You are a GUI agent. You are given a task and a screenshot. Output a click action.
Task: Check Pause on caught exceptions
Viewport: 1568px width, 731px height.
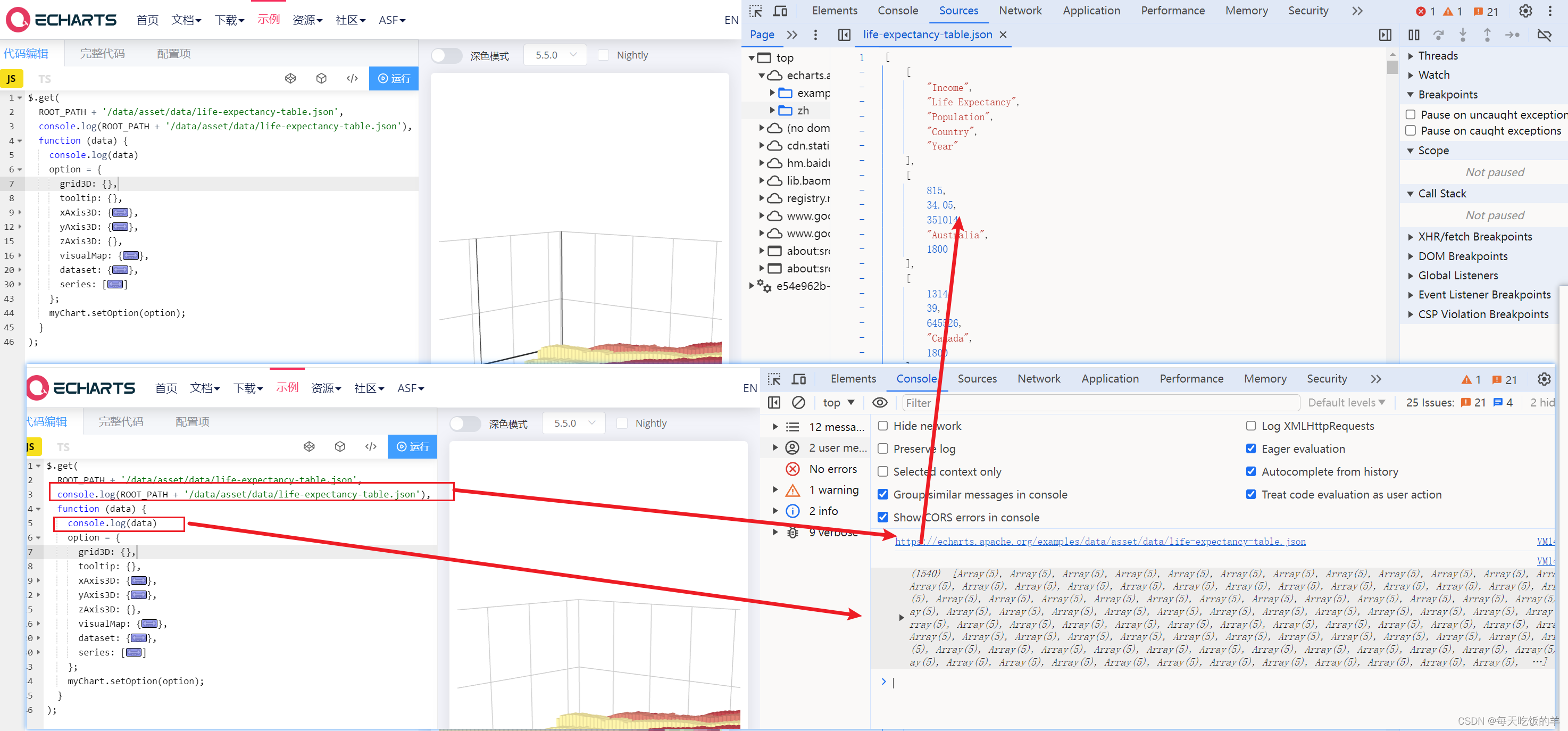coord(1411,131)
